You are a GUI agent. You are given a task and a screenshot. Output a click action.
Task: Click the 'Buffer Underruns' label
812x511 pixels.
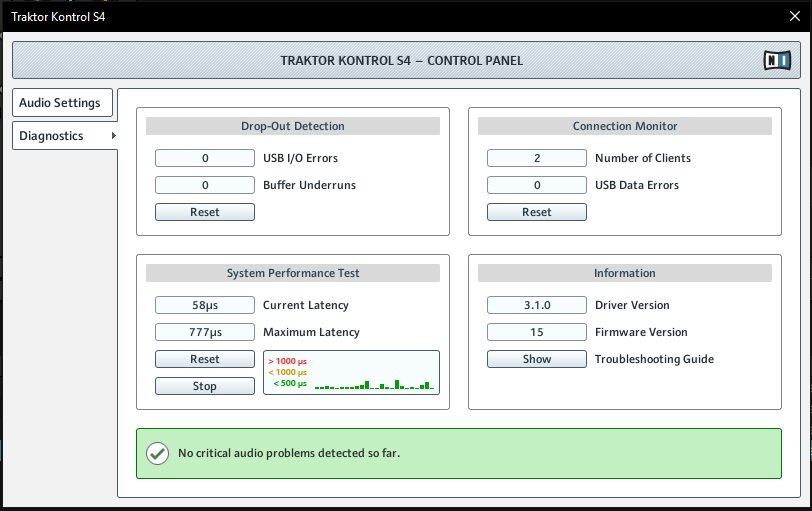coord(309,185)
